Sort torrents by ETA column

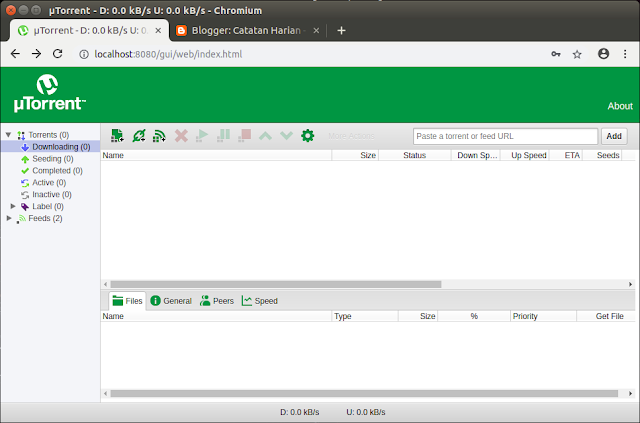click(566, 155)
